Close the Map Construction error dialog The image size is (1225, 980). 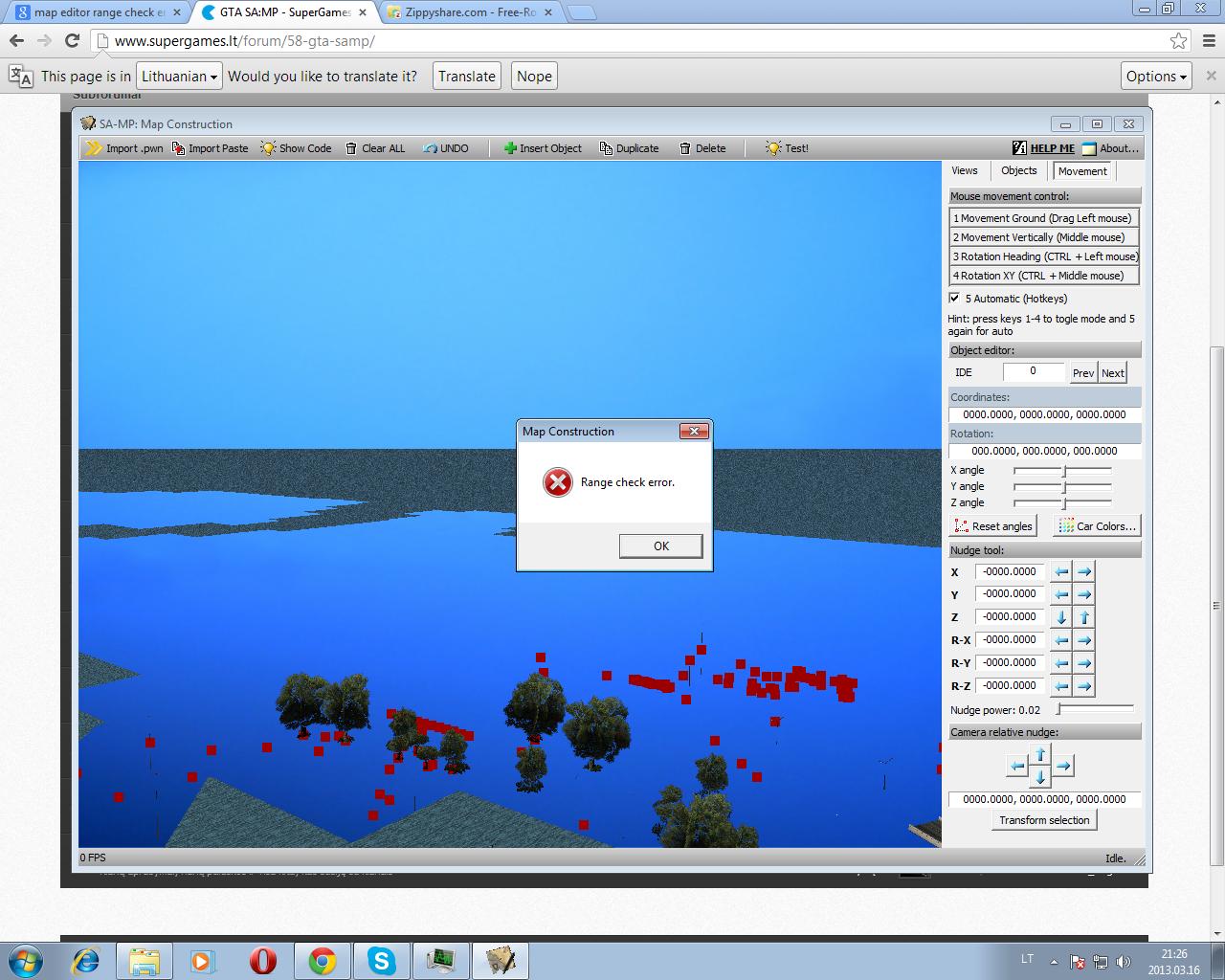tap(694, 432)
